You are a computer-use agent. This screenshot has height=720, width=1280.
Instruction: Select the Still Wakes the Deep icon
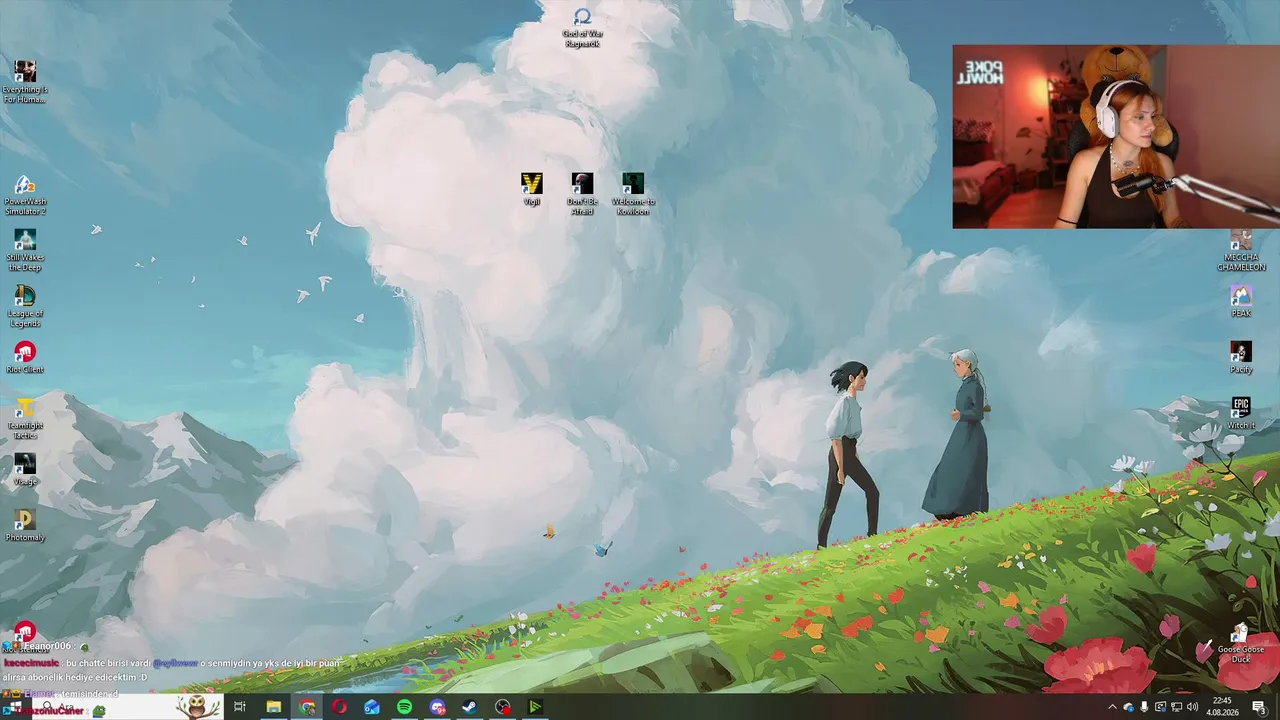(25, 250)
